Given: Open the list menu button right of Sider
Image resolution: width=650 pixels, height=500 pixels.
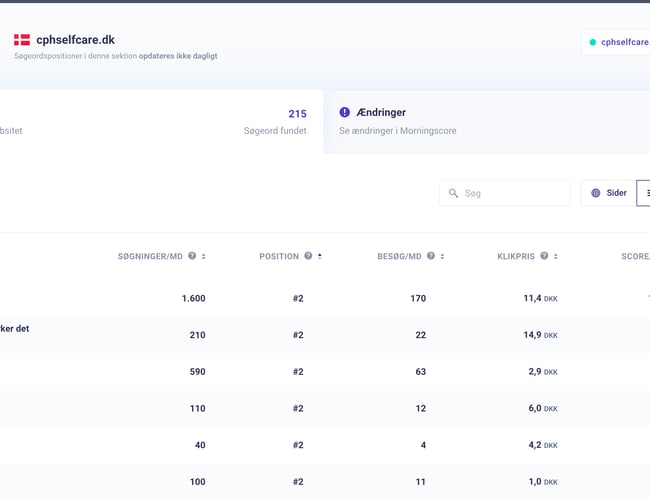Looking at the screenshot, I should click(644, 193).
